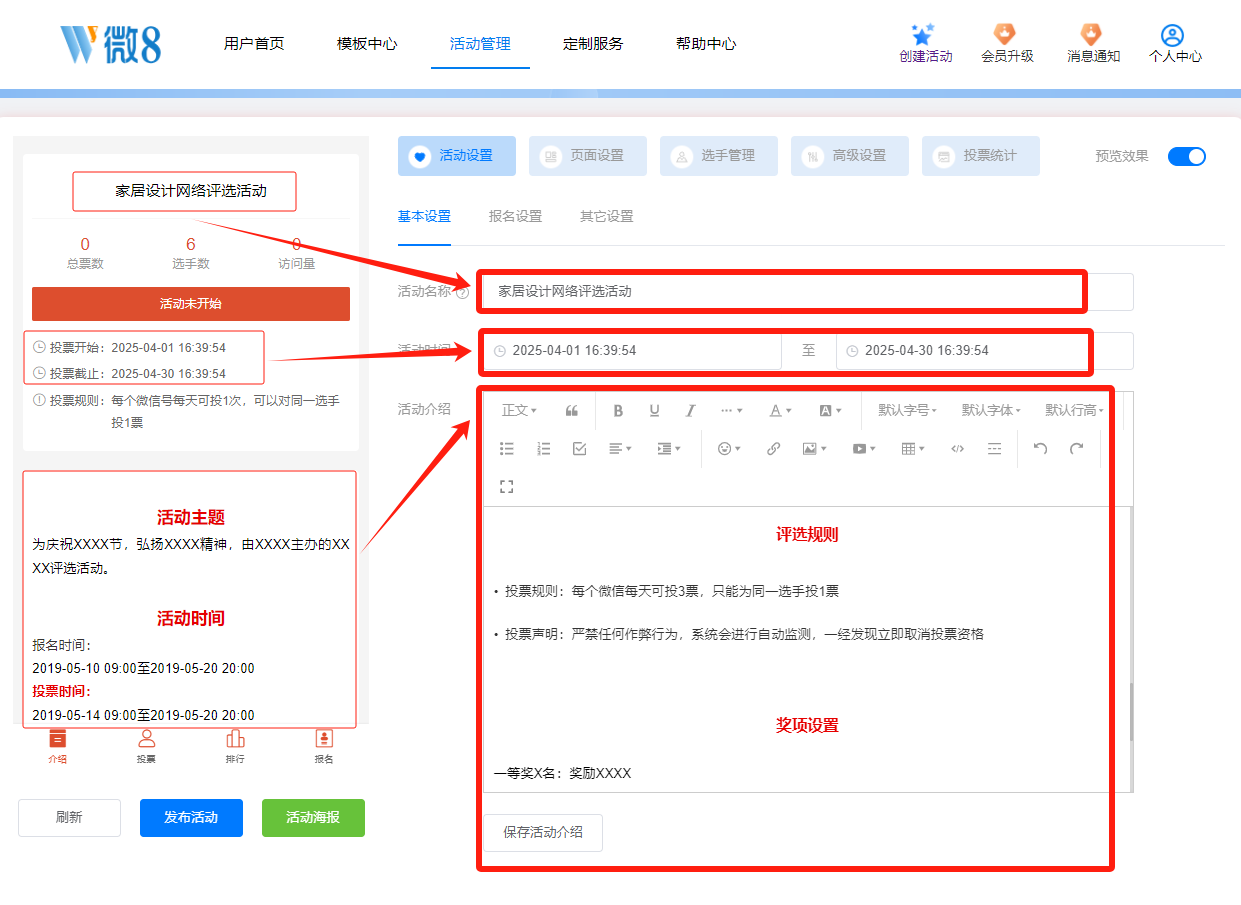
Task: Click the editor's vertical scrollbar
Action: (1131, 712)
